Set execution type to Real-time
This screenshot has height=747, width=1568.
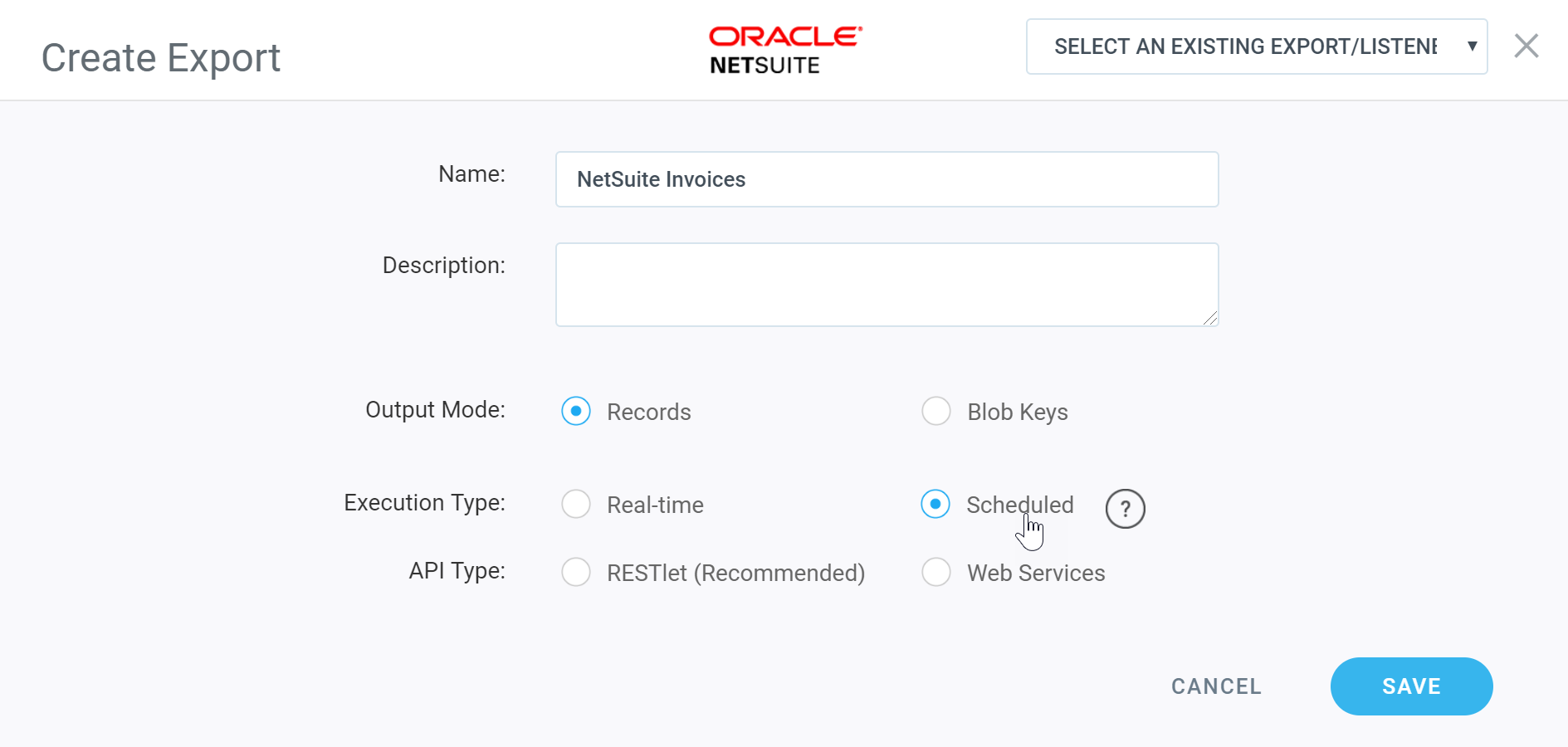tap(576, 504)
